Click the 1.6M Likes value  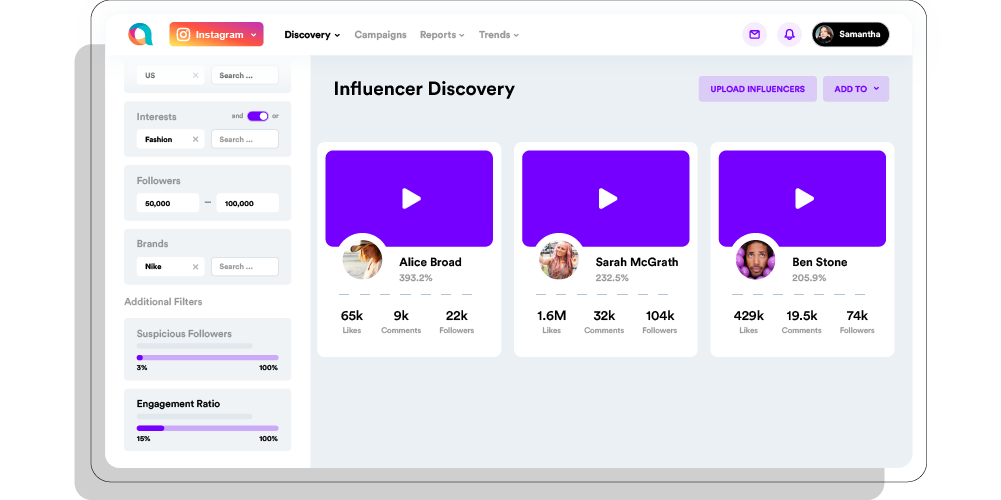(552, 315)
